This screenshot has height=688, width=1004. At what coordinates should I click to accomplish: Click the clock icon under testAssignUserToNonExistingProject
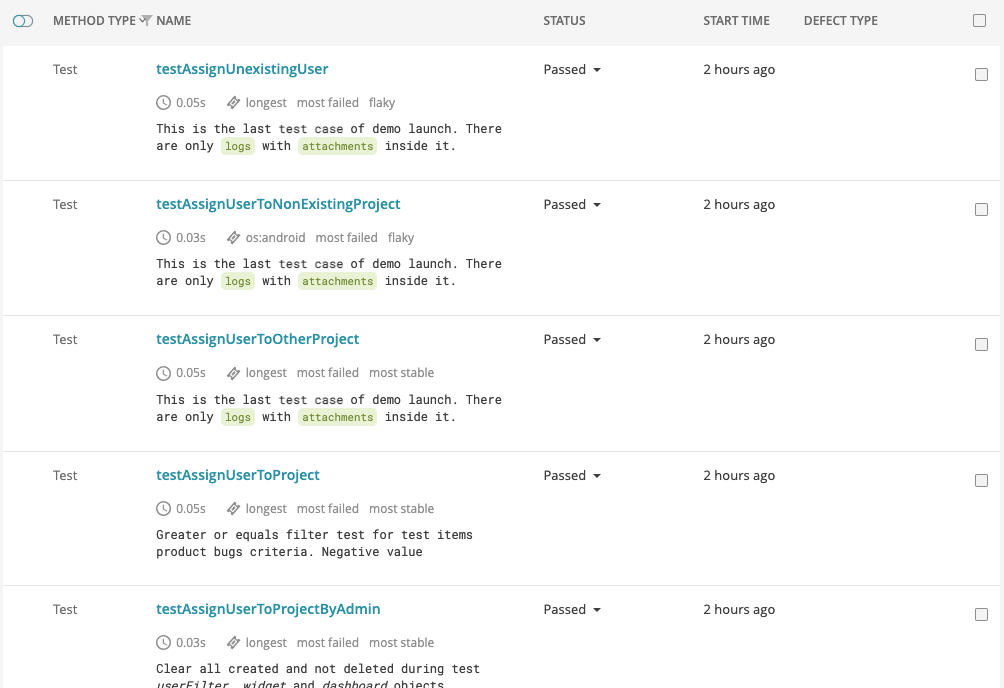[x=164, y=238]
